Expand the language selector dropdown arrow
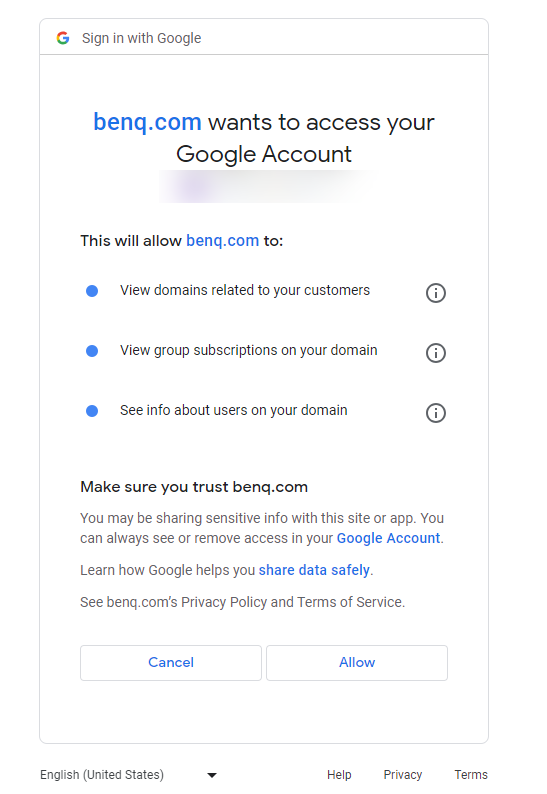 pos(212,775)
